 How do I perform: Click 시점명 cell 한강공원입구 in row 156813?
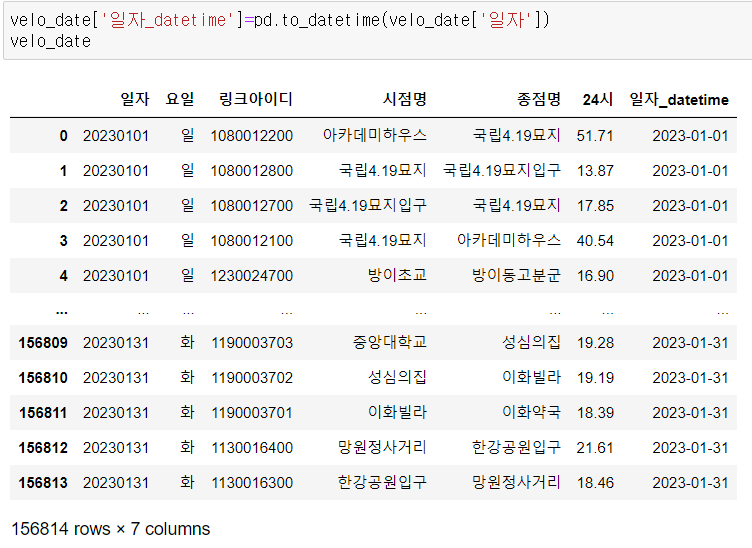coord(382,482)
